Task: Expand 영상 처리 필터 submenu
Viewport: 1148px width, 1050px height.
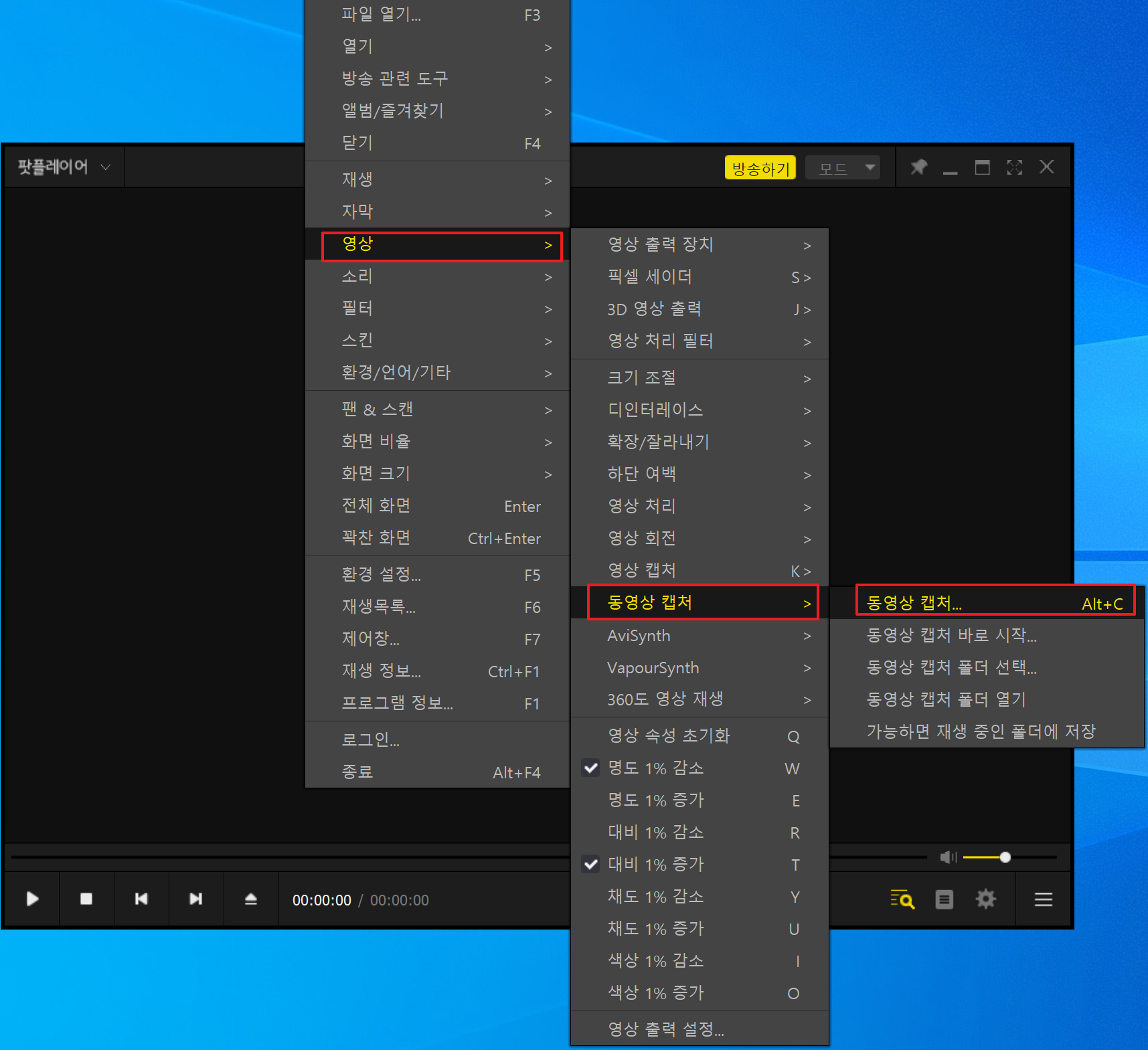Action: tap(700, 341)
